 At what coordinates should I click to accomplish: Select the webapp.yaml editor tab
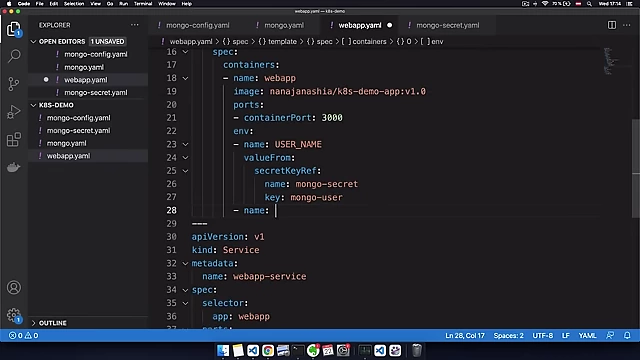coord(360,25)
